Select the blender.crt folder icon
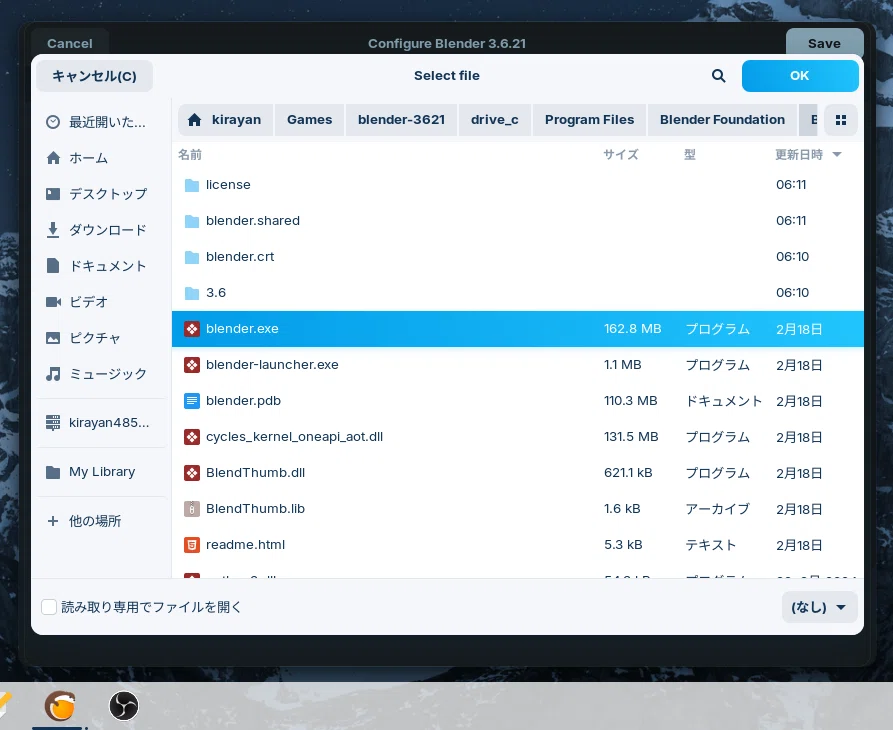Screen dimensions: 893x730 [192, 257]
